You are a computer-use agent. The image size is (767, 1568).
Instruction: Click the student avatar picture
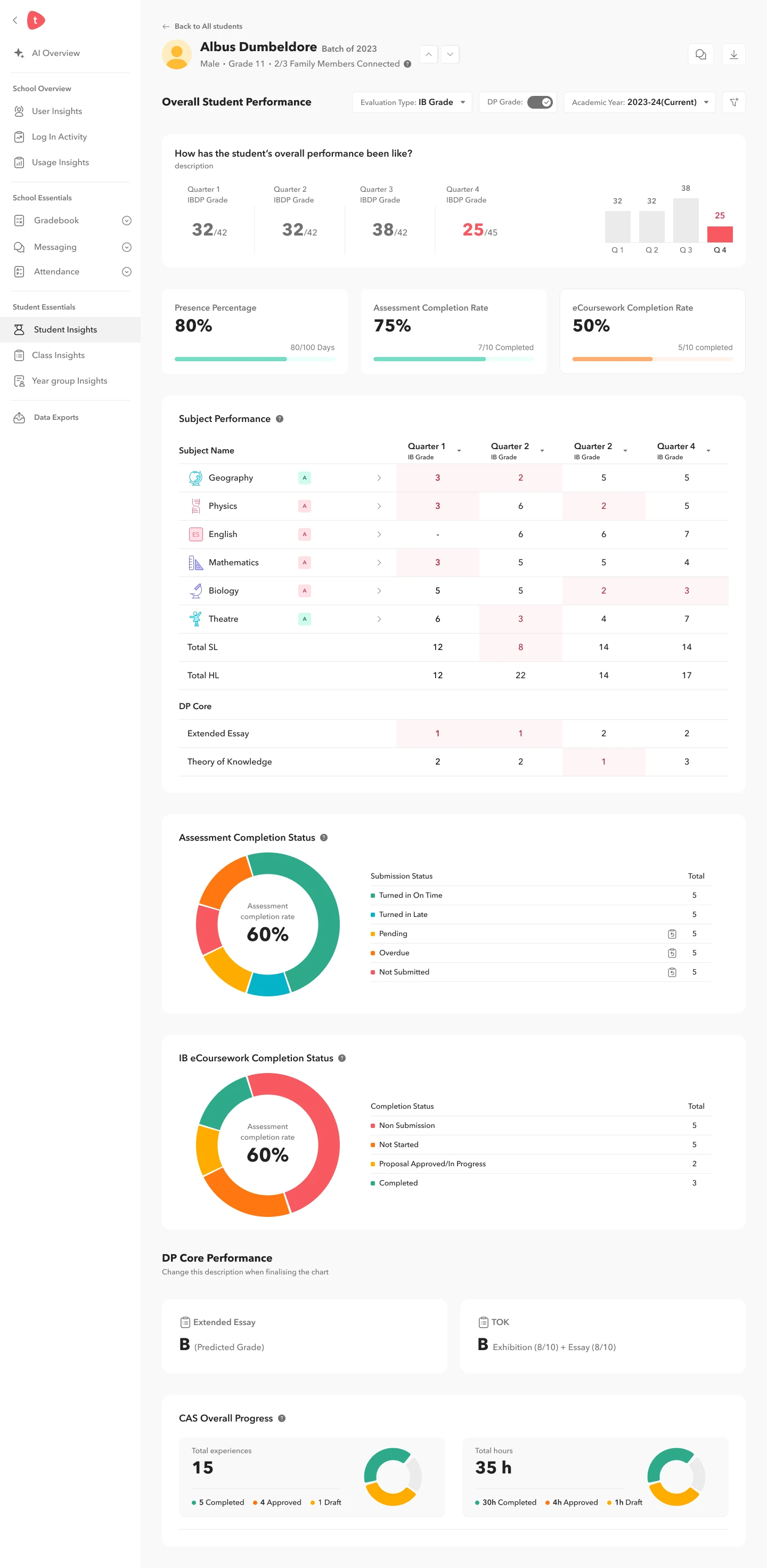(x=177, y=55)
